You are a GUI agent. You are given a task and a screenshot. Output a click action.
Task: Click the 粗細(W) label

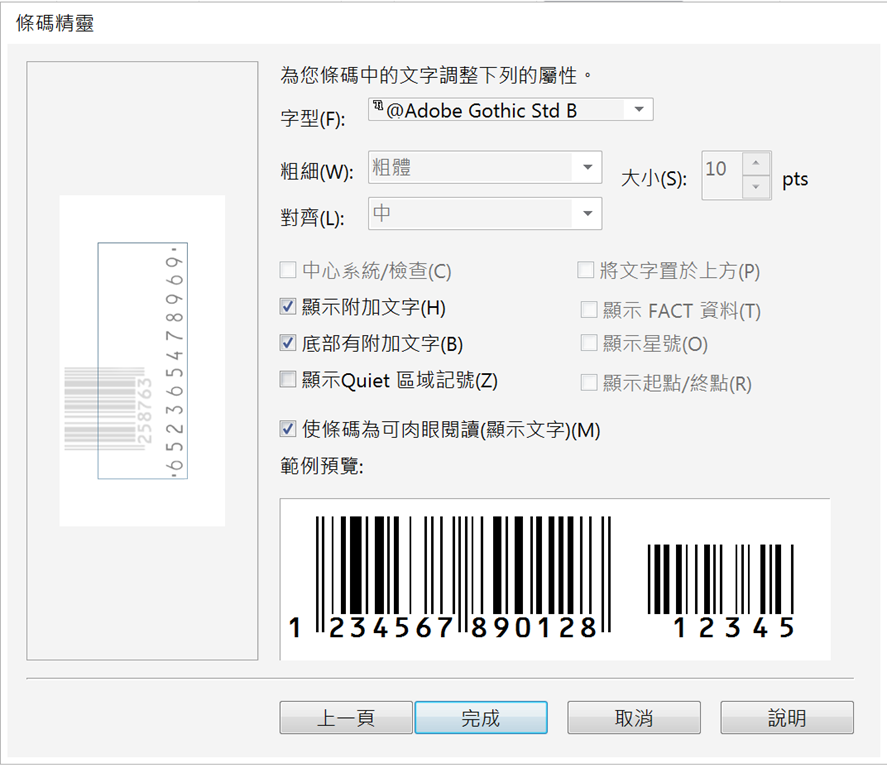point(317,171)
